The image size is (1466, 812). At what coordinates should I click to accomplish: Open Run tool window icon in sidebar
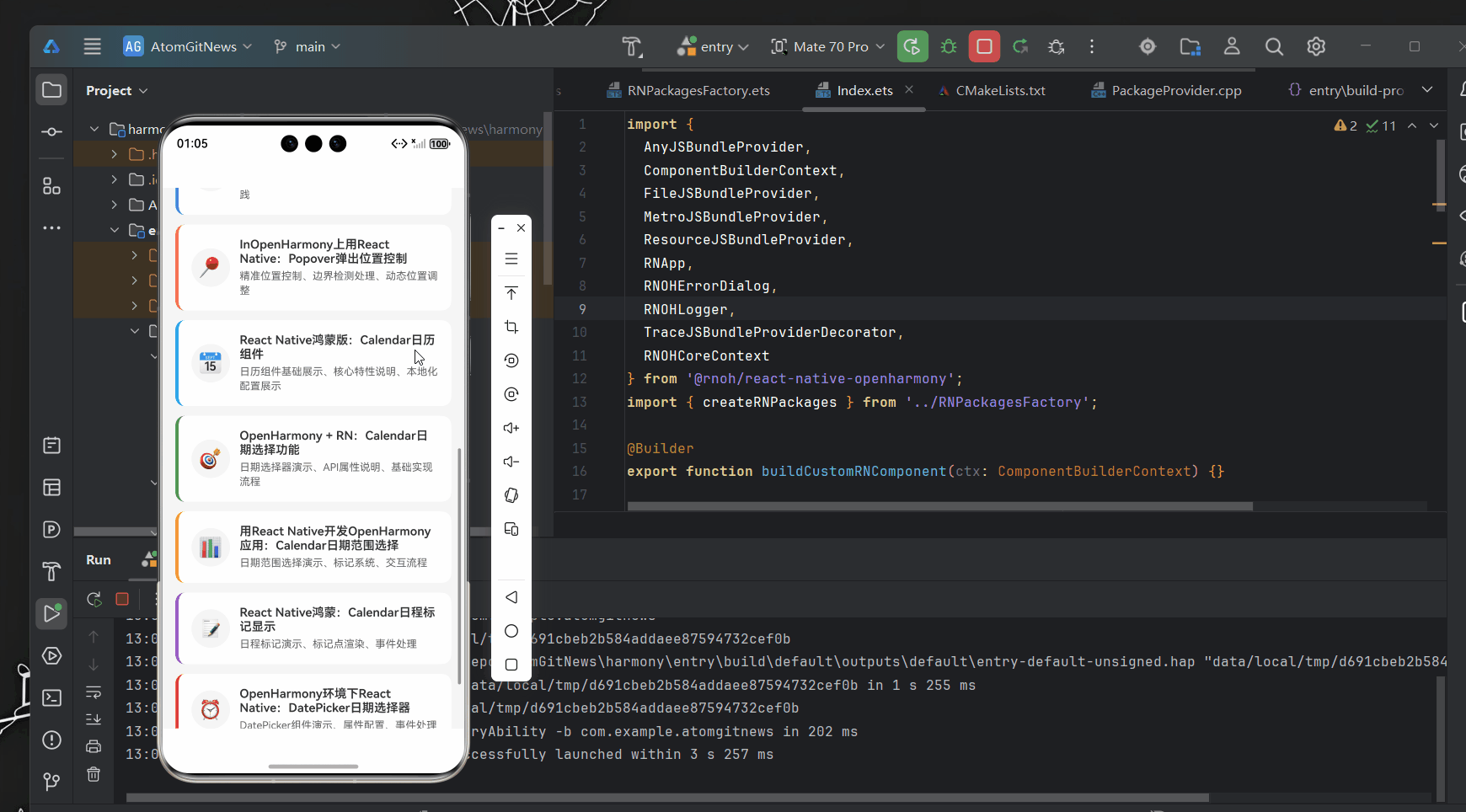coord(51,613)
